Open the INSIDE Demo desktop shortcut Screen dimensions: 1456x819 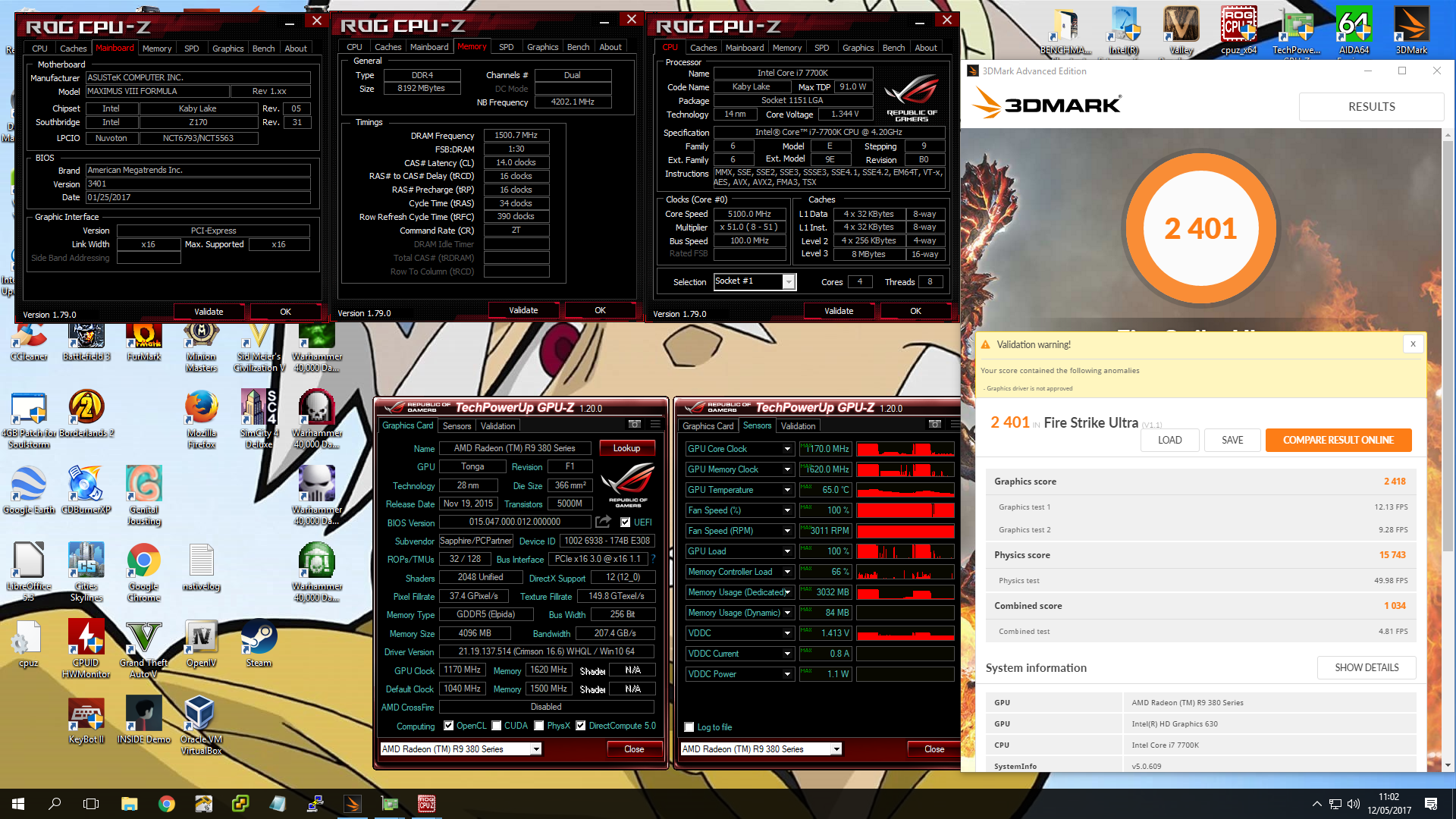pos(143,720)
